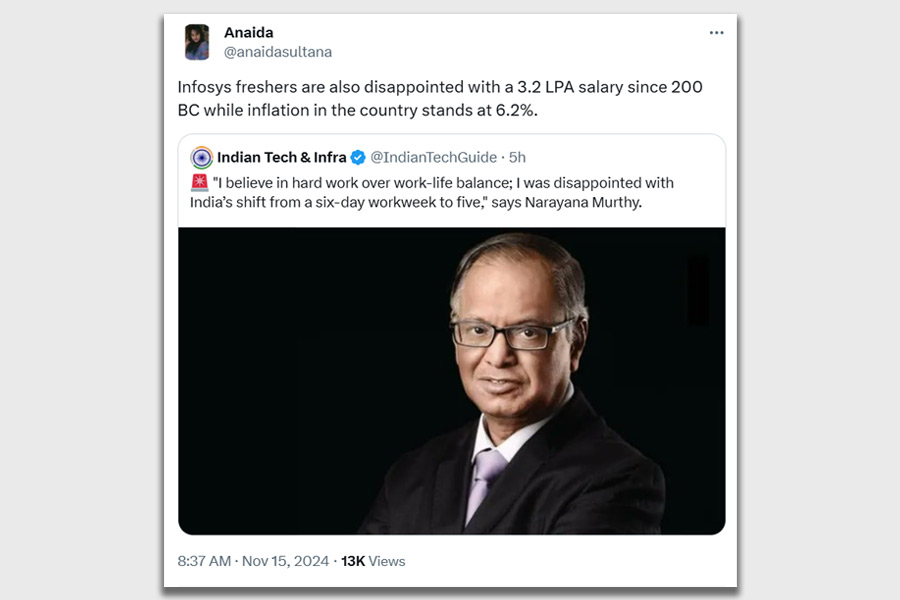The image size is (900, 600).
Task: Open the @anaidasultana handle link
Action: point(278,52)
